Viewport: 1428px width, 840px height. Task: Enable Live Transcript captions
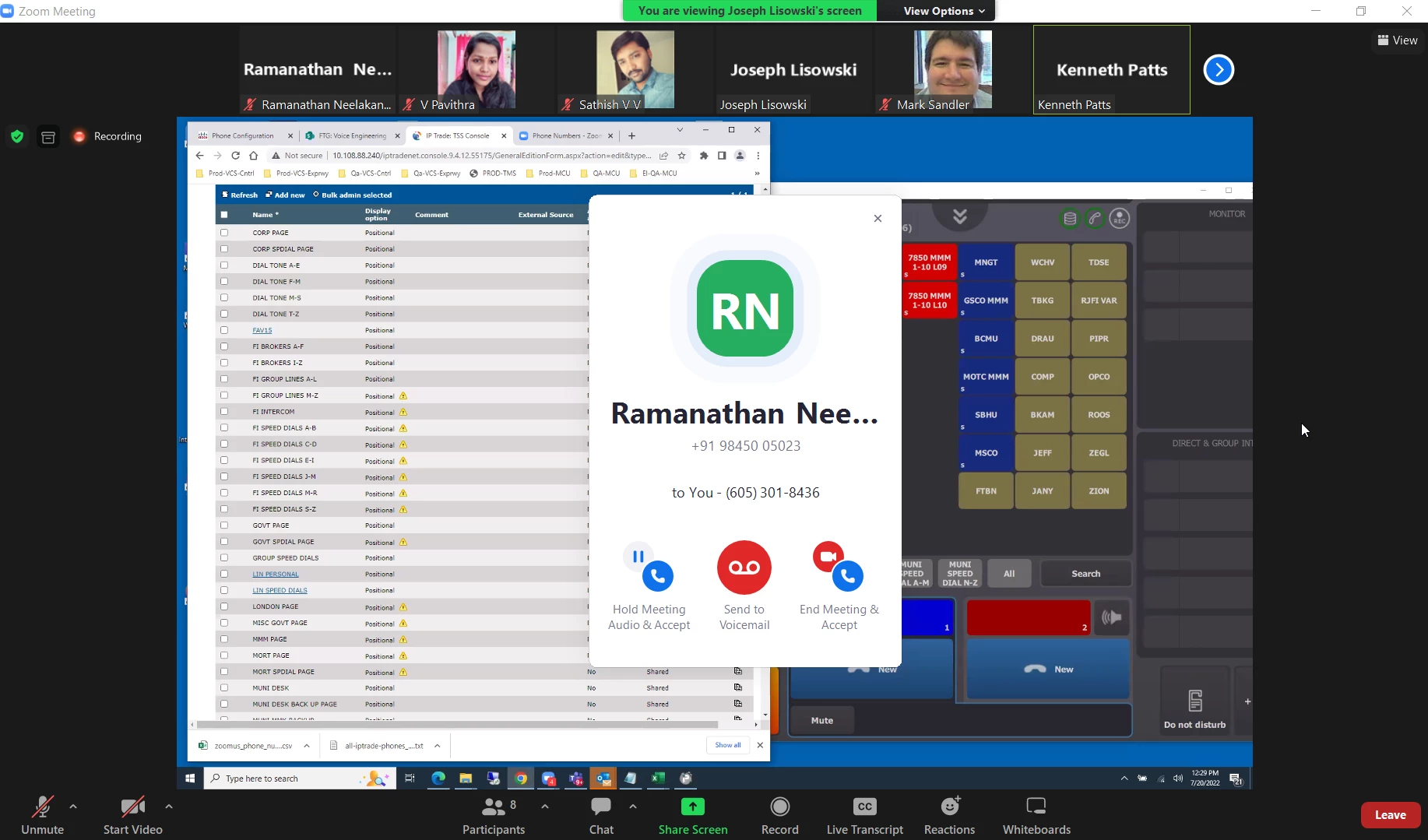[x=865, y=814]
